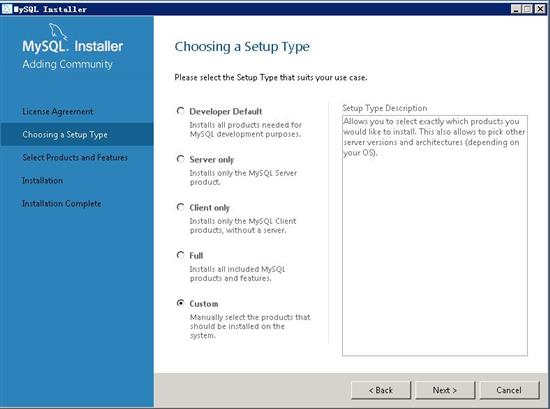
Task: Close the MySQL Installer window
Action: click(x=540, y=9)
